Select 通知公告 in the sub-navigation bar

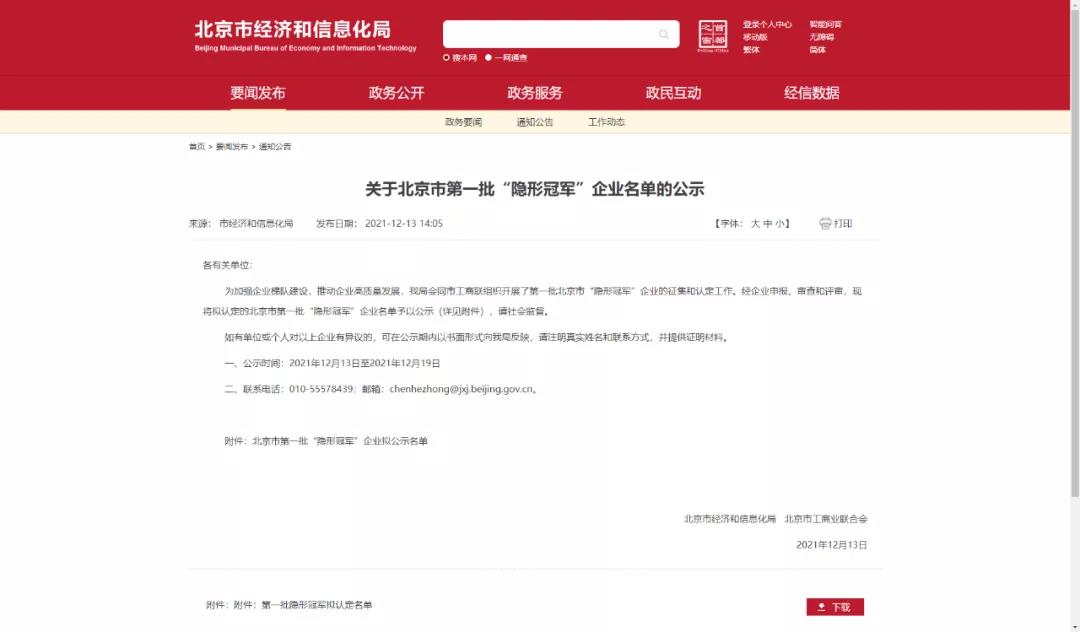click(534, 122)
